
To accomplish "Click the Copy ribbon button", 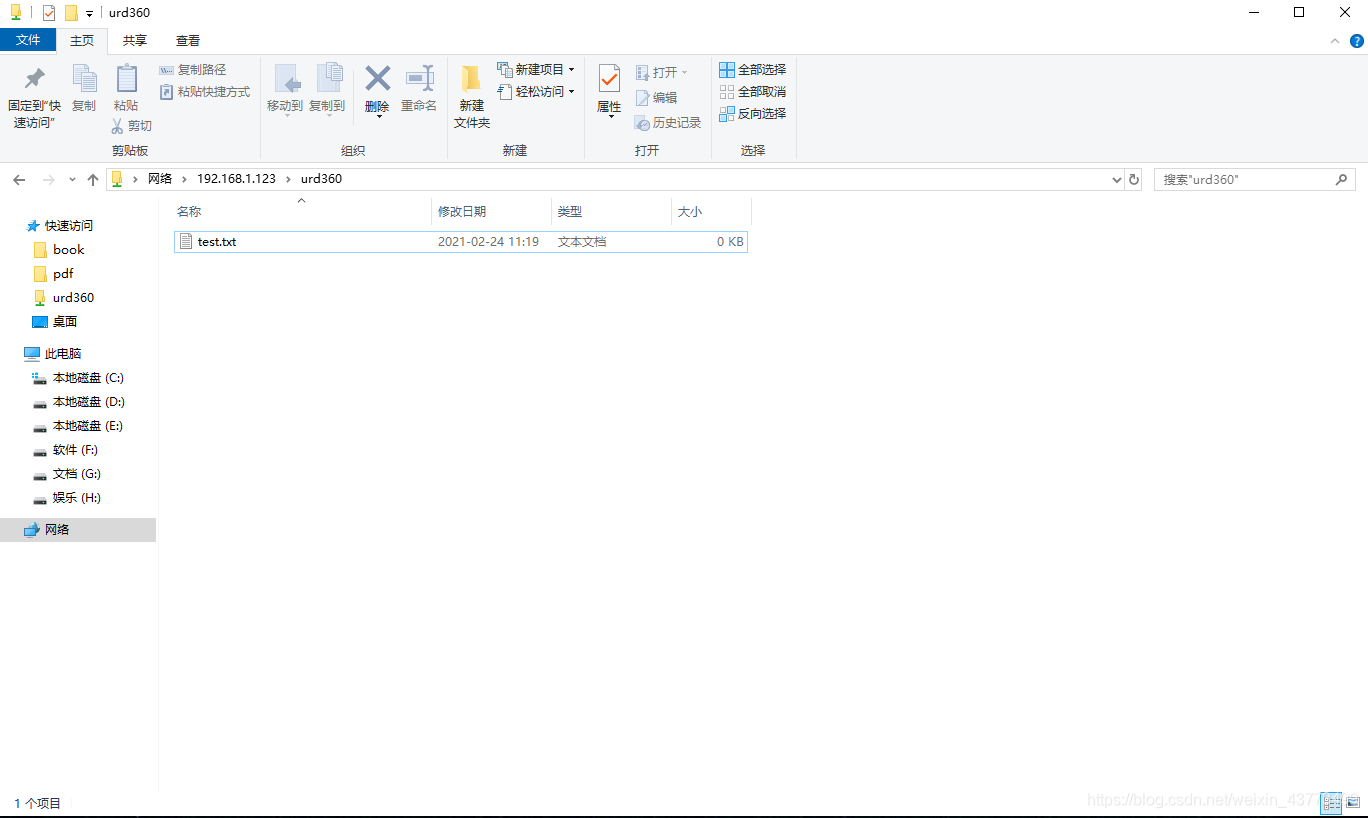I will [x=84, y=89].
